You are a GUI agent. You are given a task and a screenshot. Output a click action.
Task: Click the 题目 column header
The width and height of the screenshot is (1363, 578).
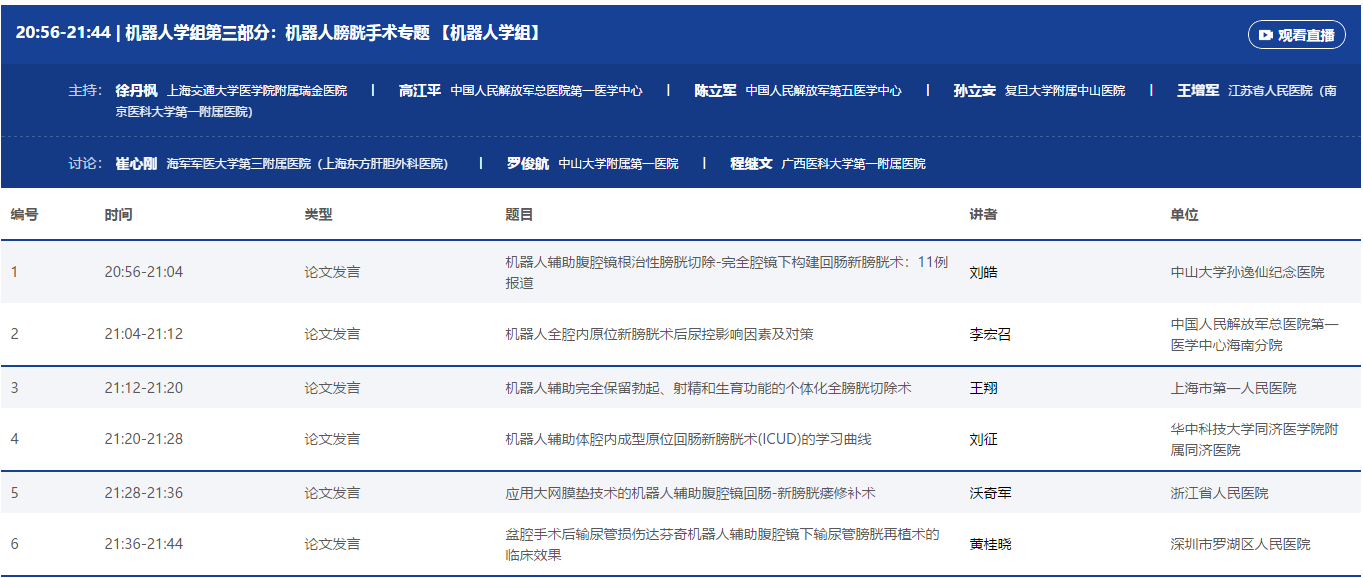(519, 215)
